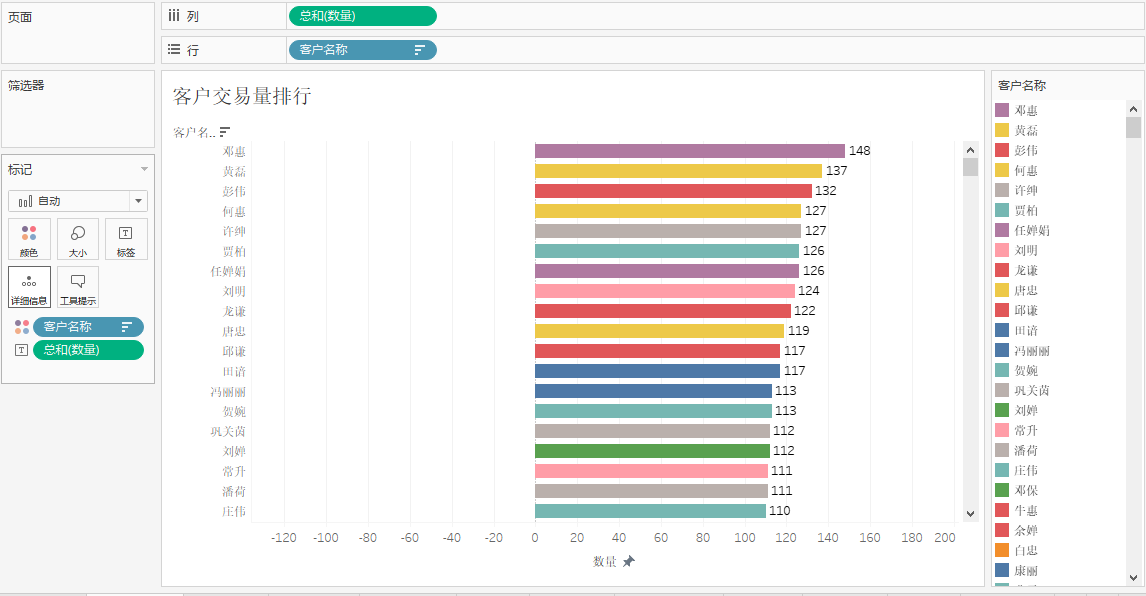
Task: Click the 邓惠 color swatch in legend
Action: point(1002,110)
